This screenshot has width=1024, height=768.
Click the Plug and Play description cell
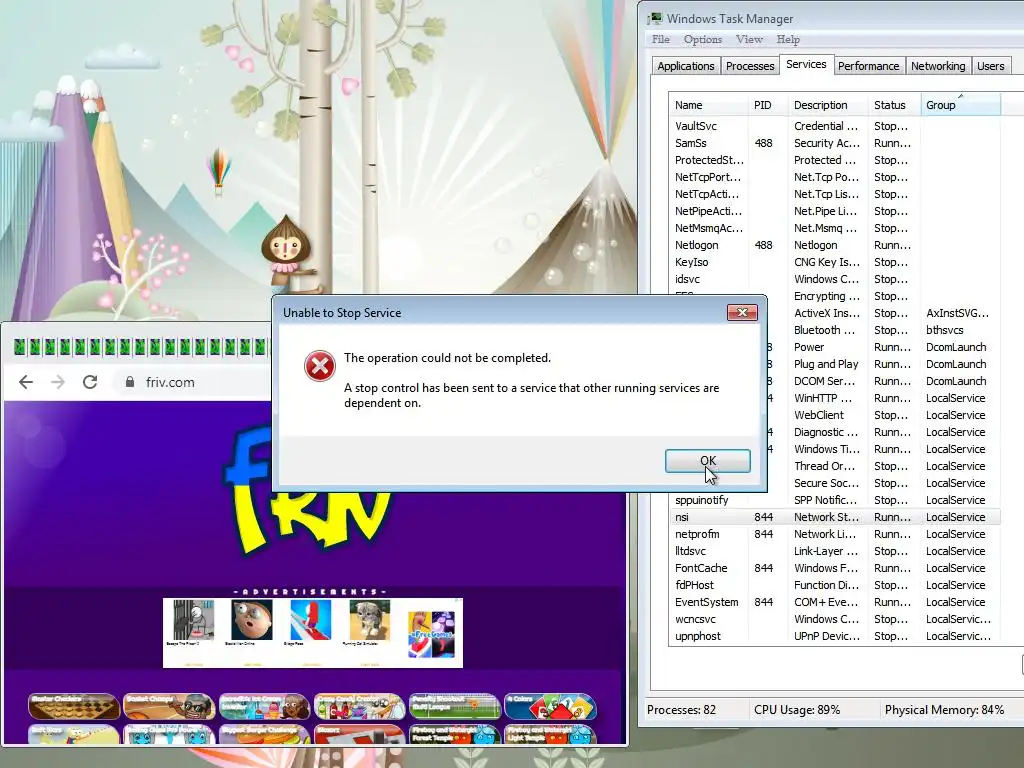826,364
